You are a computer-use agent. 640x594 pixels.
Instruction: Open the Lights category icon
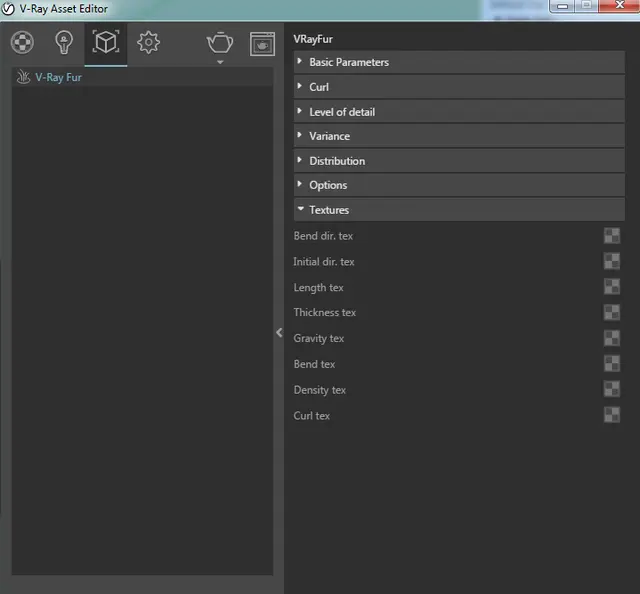64,43
